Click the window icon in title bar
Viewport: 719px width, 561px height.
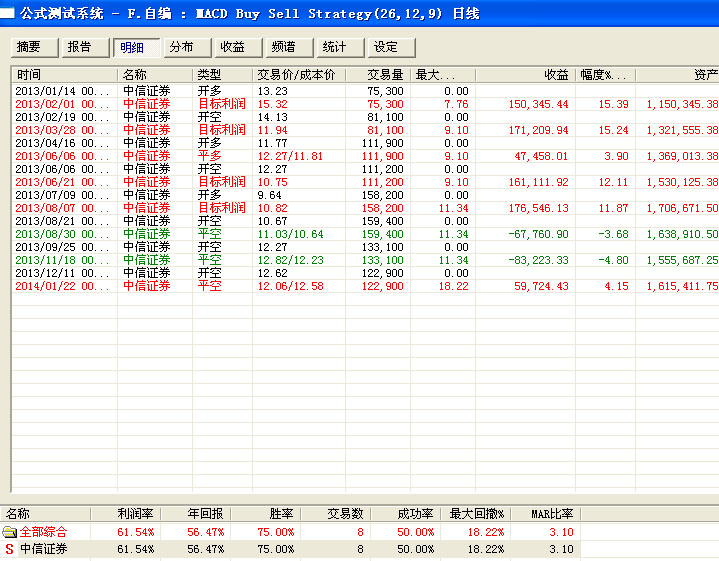coord(7,12)
